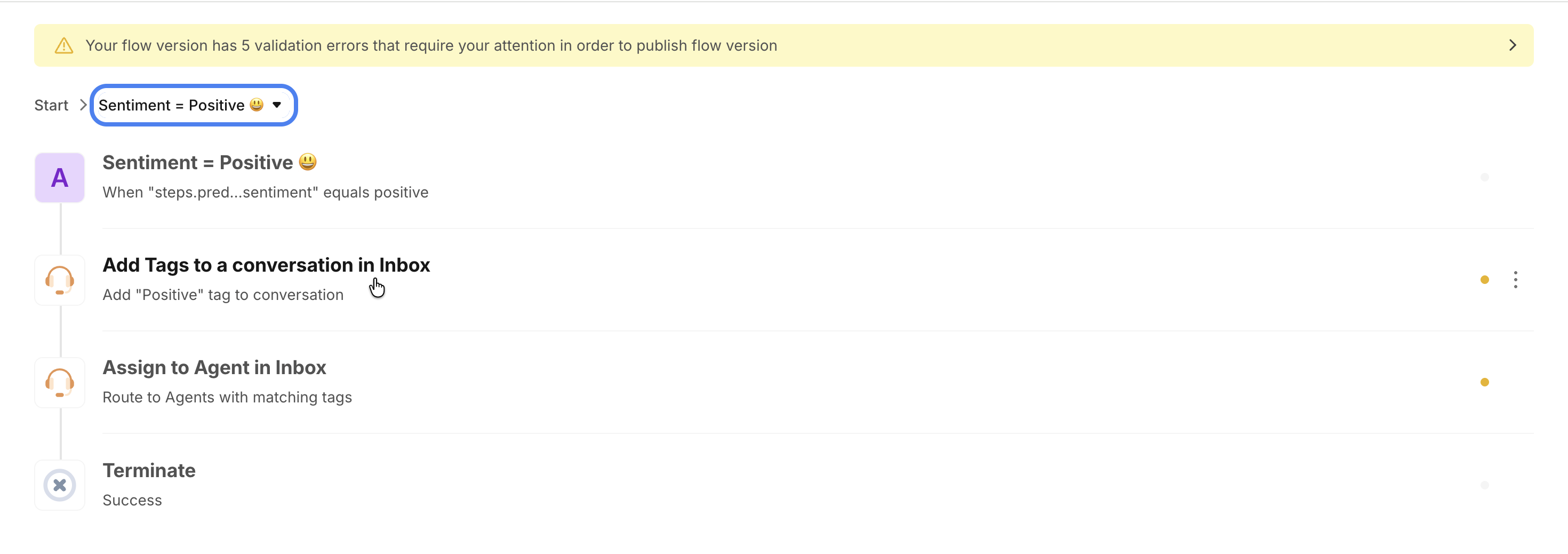Click grey status dot on Sentiment condition row

pyautogui.click(x=1484, y=177)
